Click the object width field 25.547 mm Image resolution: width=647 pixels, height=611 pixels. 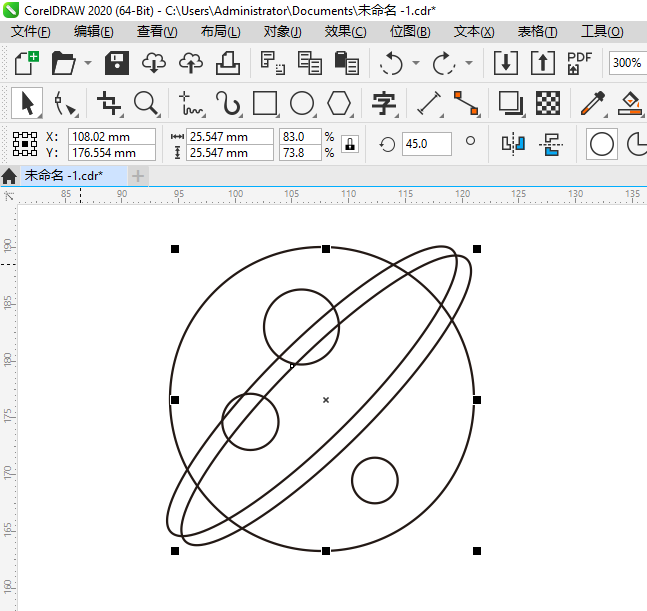coord(230,137)
